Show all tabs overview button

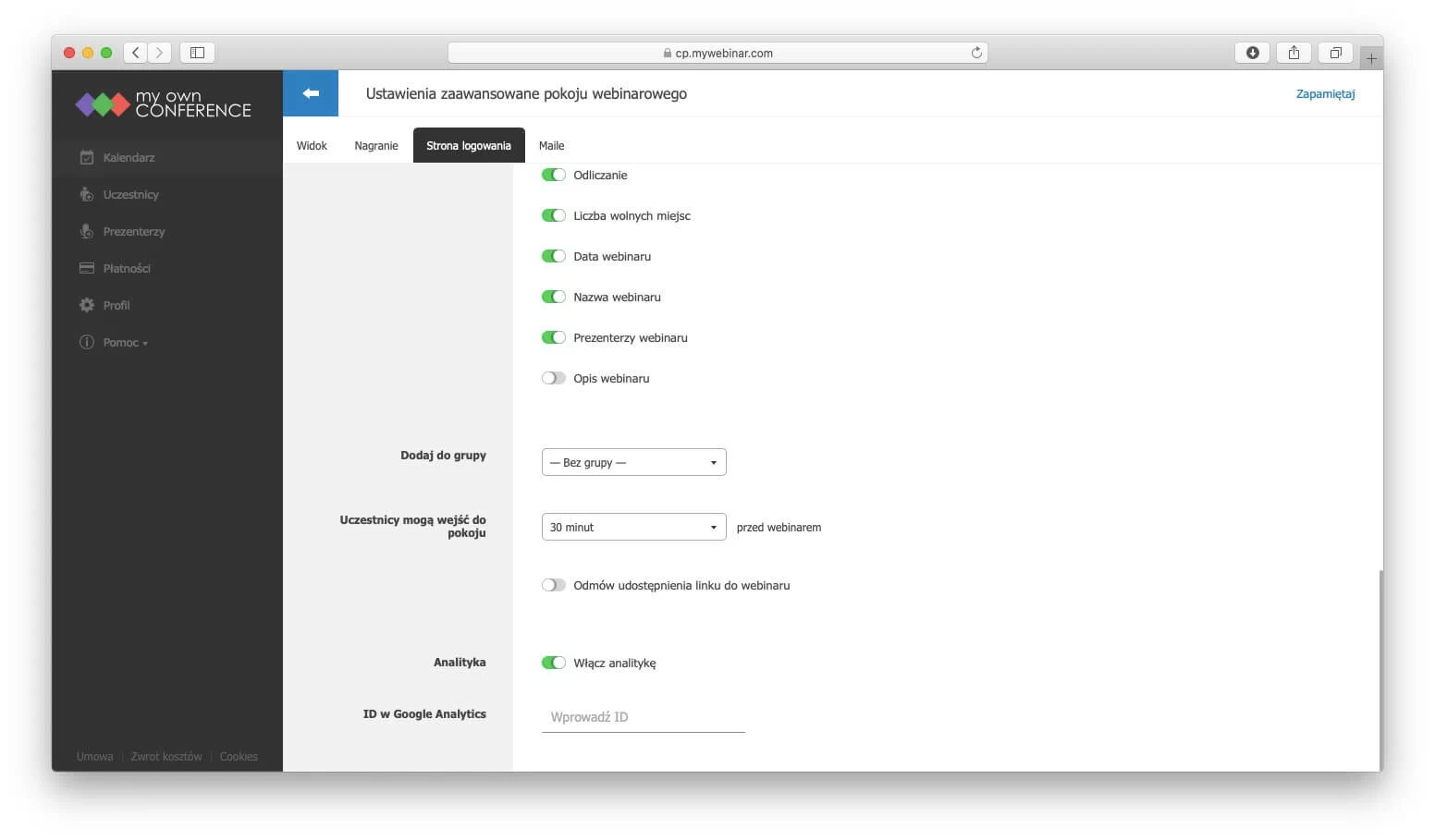click(x=1335, y=53)
